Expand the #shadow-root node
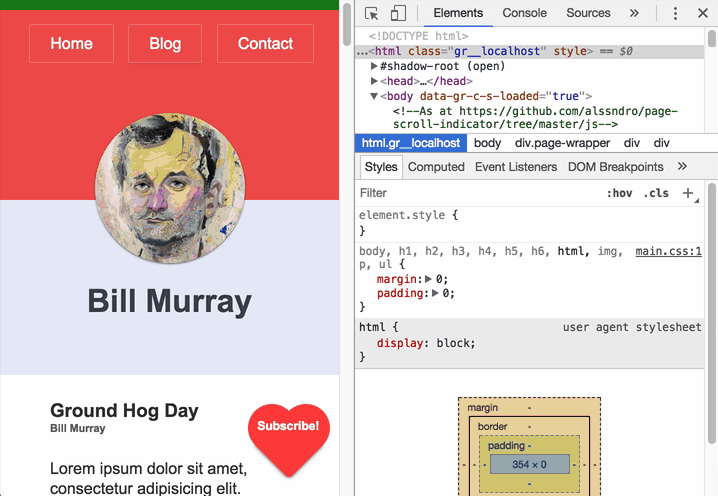The width and height of the screenshot is (718, 496). [x=374, y=66]
